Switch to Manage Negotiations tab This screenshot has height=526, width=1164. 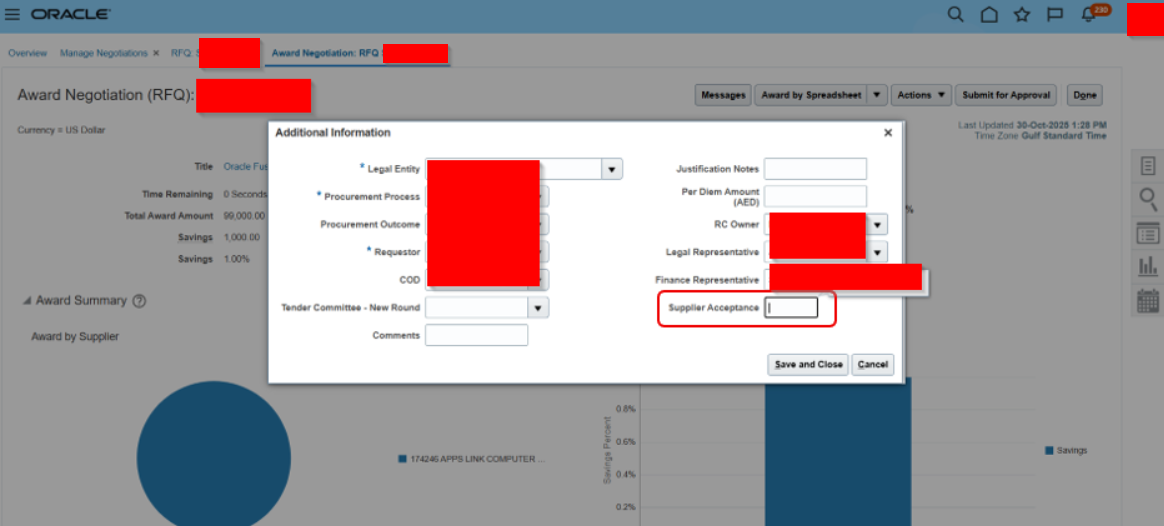[104, 53]
